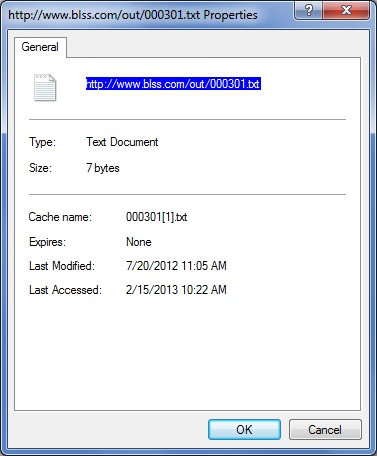Screen dimensions: 377x456
Task: Click the 'Last Modified:' label
Action: click(62, 266)
